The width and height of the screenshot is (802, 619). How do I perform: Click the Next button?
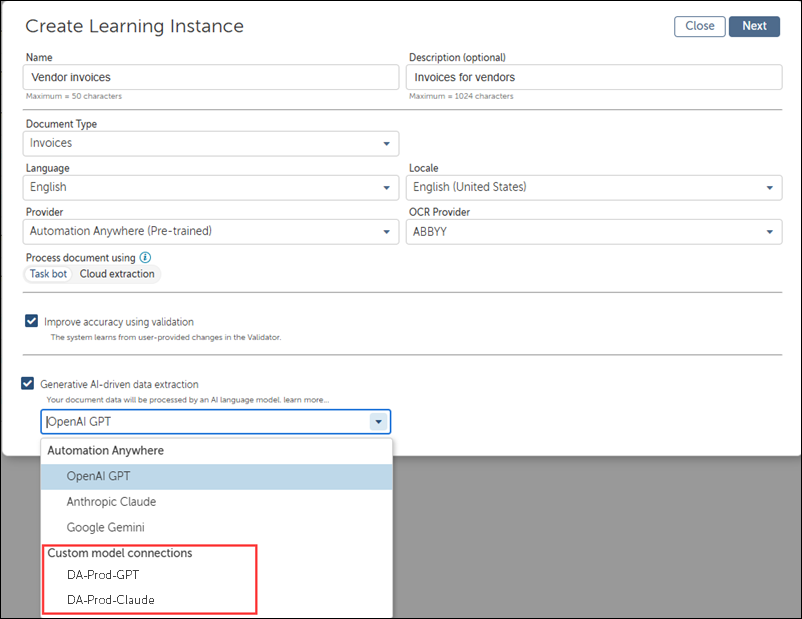click(x=754, y=26)
